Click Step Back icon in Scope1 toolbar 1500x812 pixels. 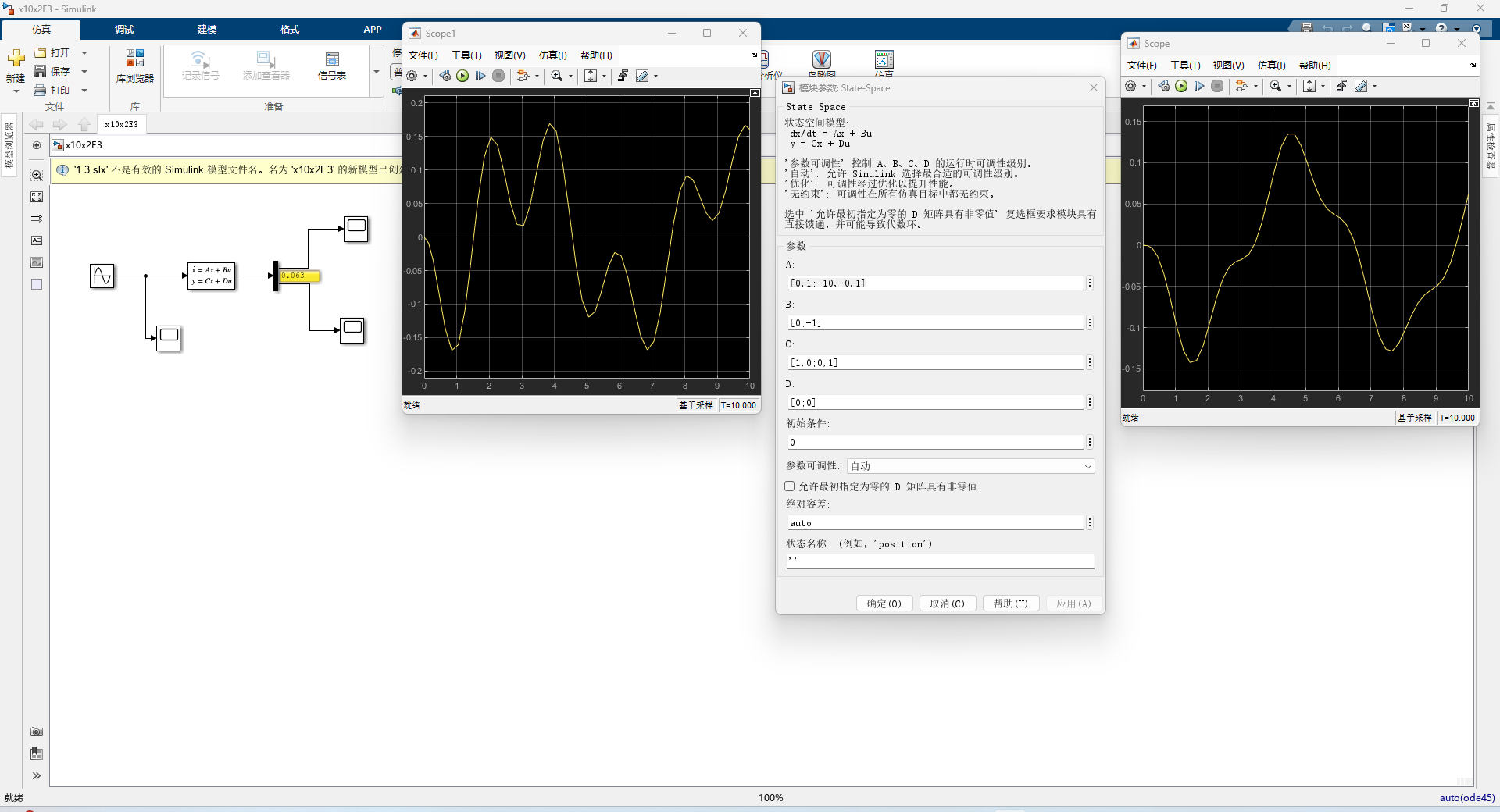click(445, 76)
